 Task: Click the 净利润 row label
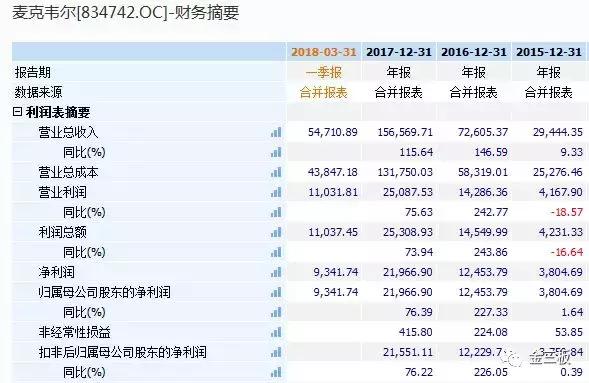pyautogui.click(x=56, y=272)
